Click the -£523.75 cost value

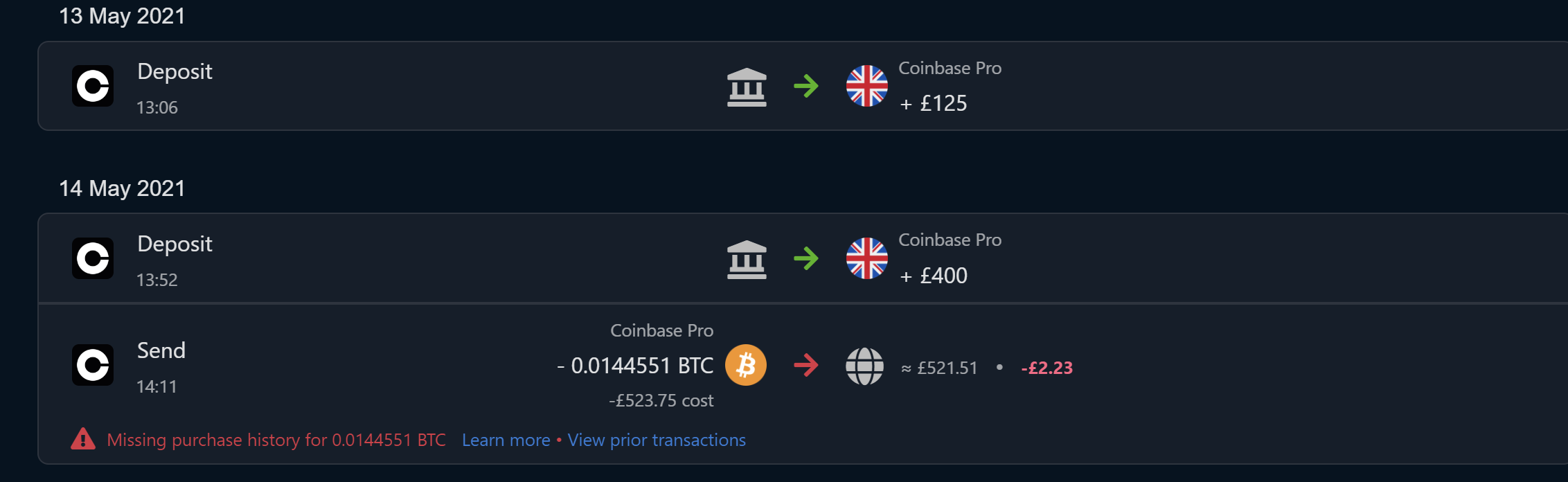click(661, 400)
